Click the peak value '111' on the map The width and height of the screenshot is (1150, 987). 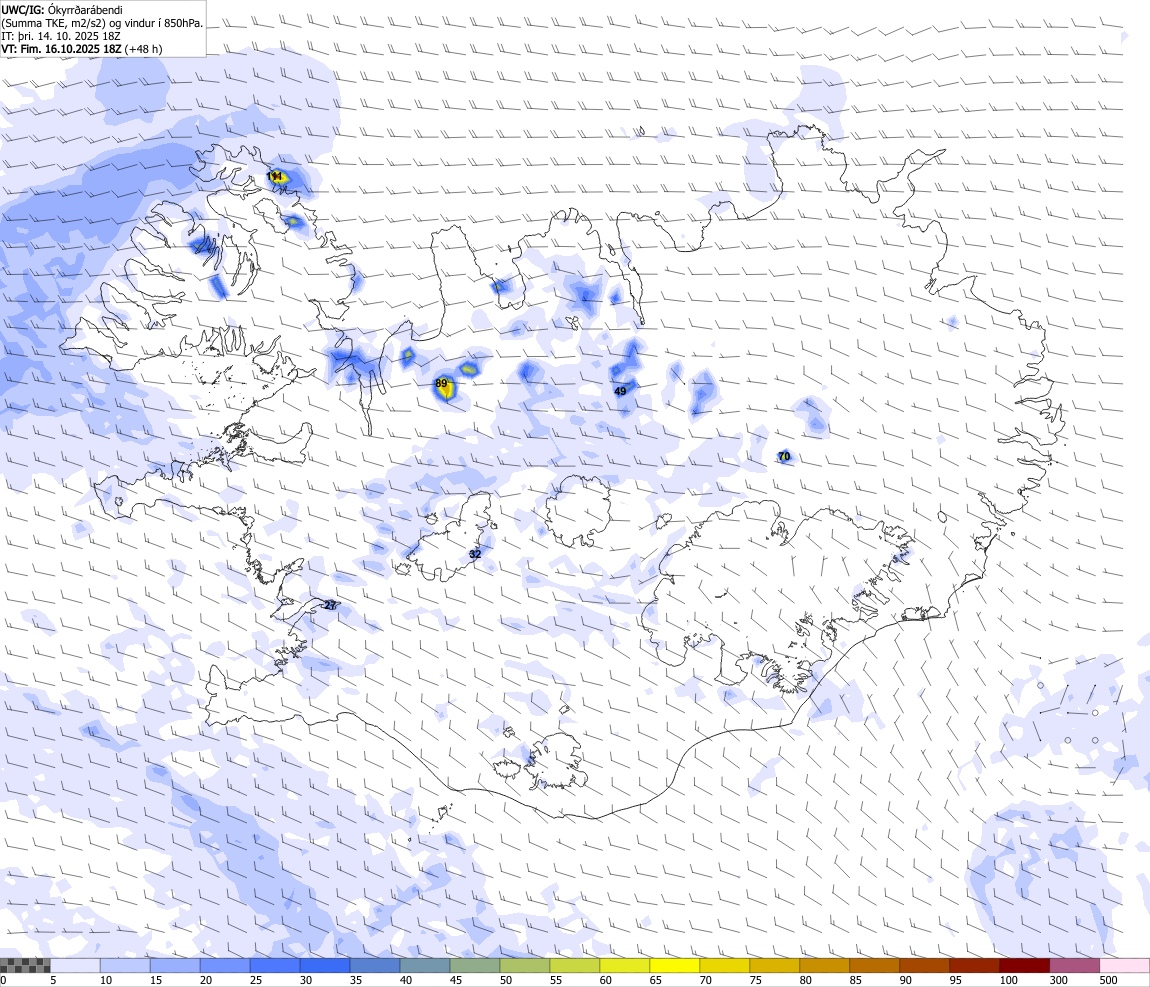275,177
